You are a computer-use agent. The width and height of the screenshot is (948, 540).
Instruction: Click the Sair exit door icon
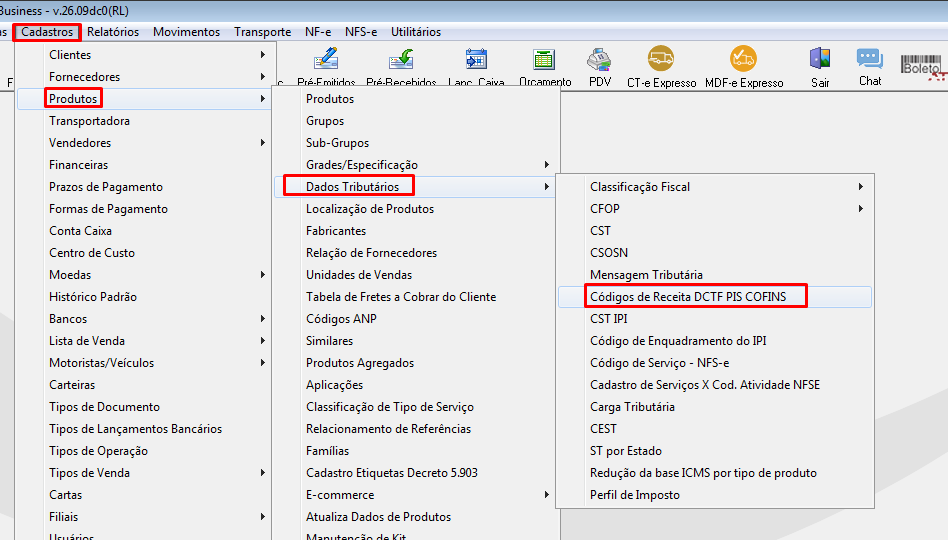click(820, 59)
